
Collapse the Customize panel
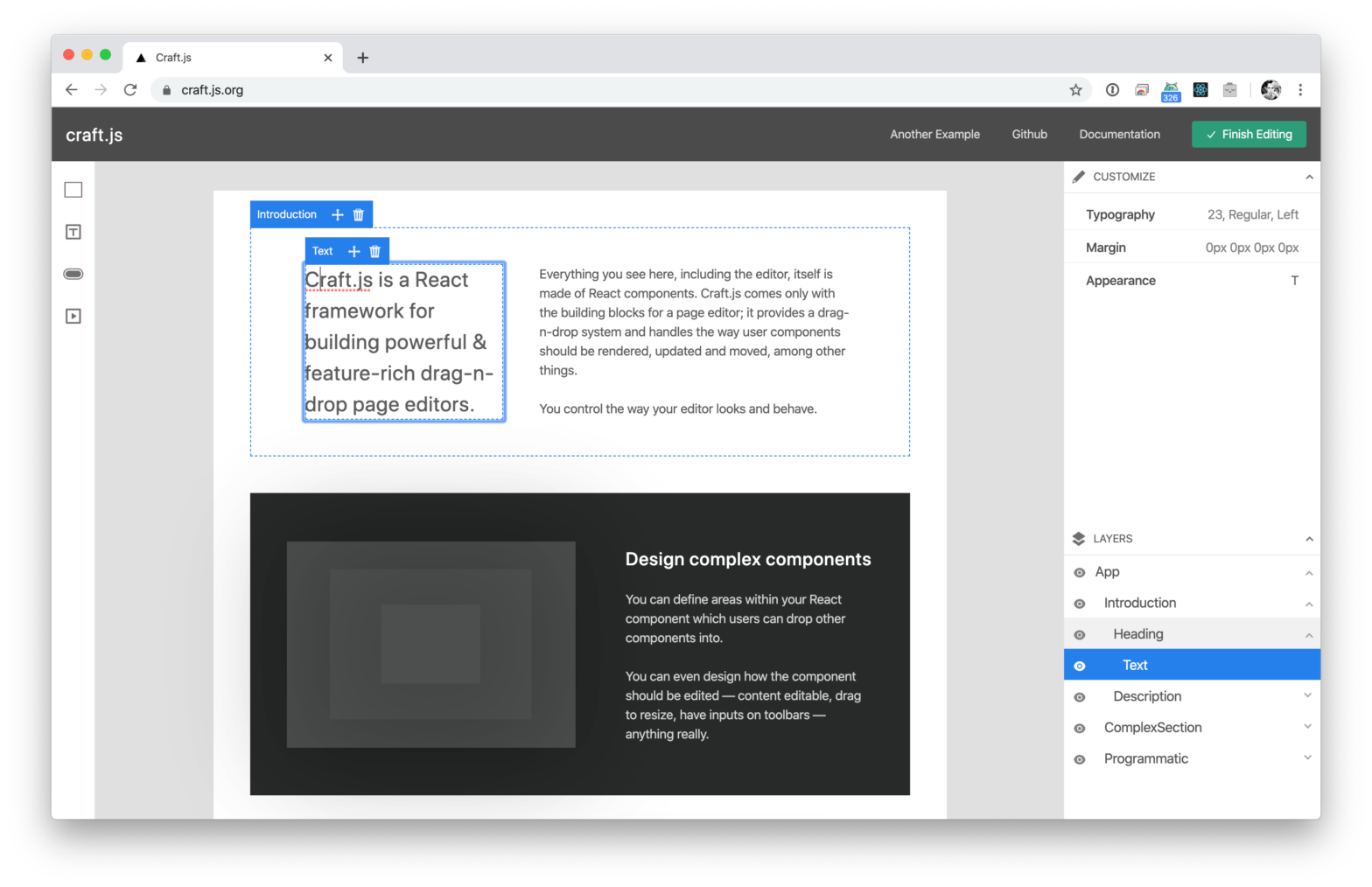[1308, 177]
